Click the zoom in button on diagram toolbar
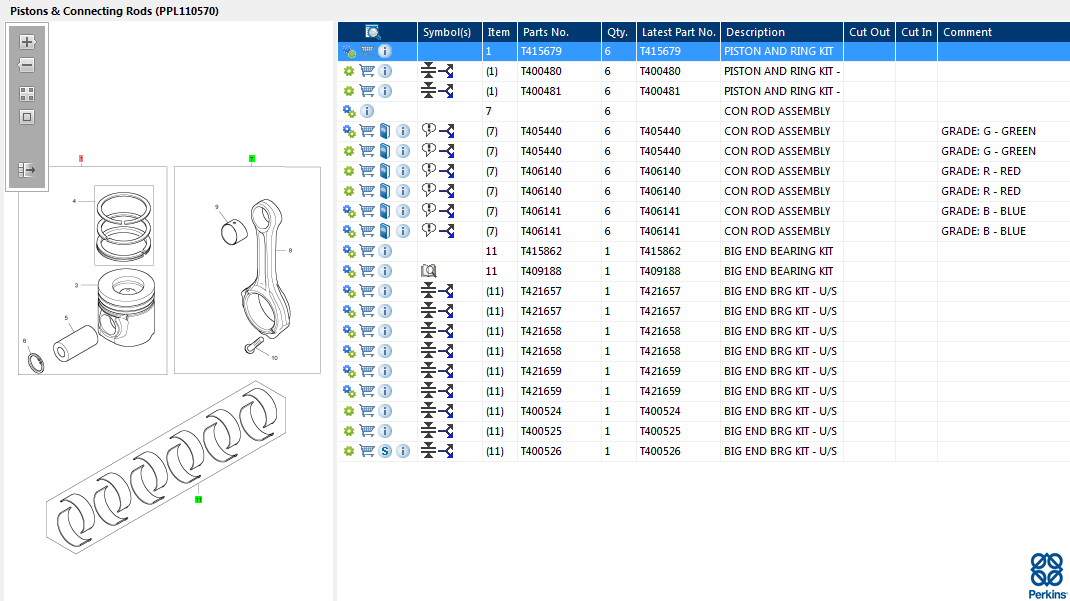 [27, 42]
